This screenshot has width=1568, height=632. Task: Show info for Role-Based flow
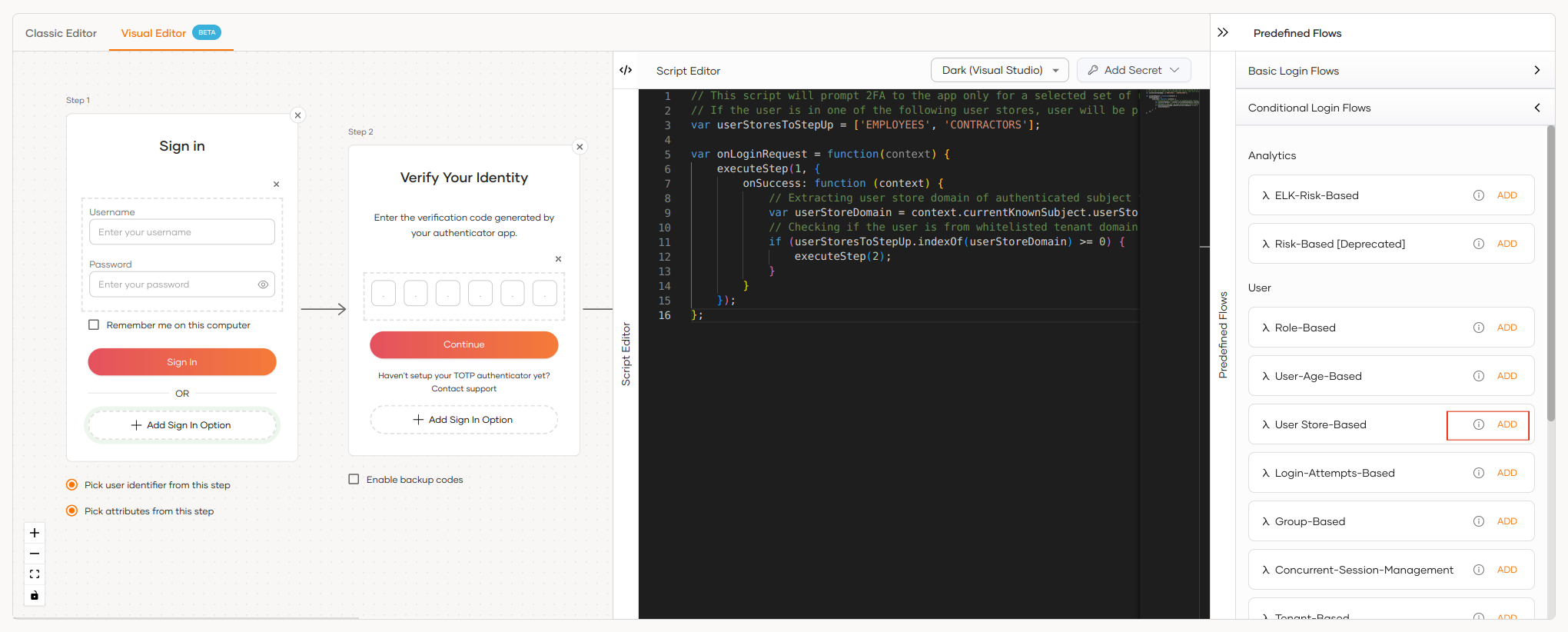(x=1479, y=328)
